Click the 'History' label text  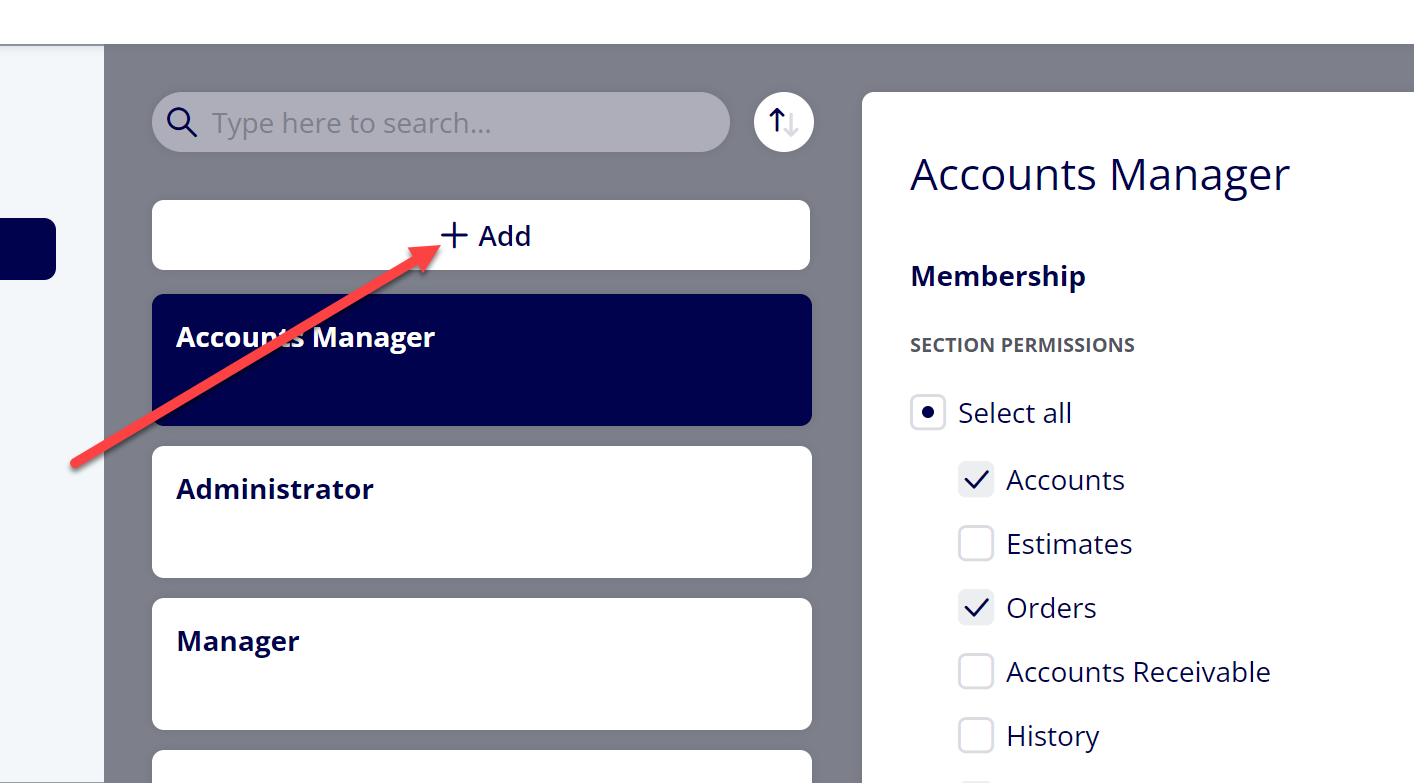point(1053,737)
